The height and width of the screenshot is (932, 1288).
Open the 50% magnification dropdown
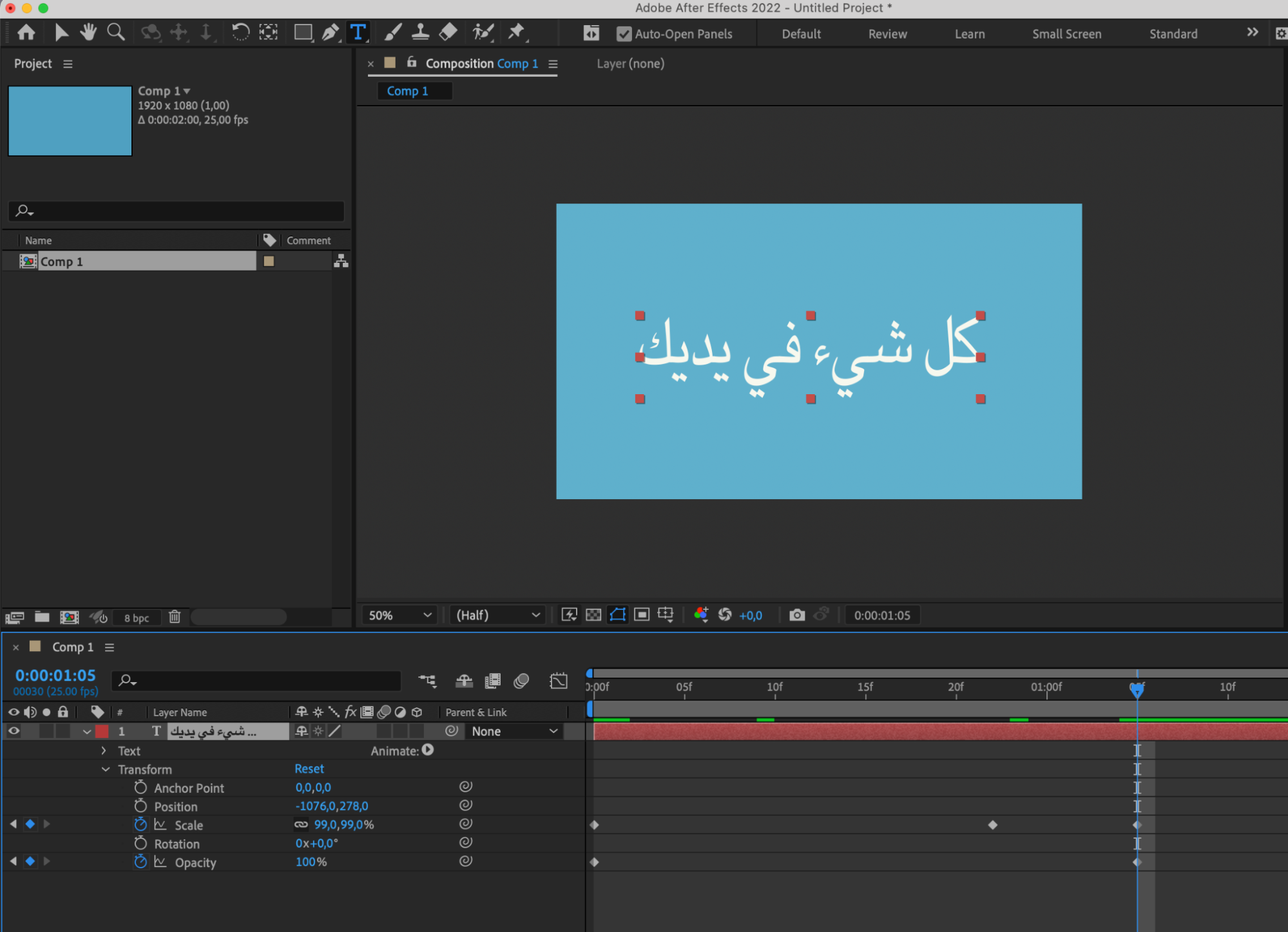coord(399,615)
